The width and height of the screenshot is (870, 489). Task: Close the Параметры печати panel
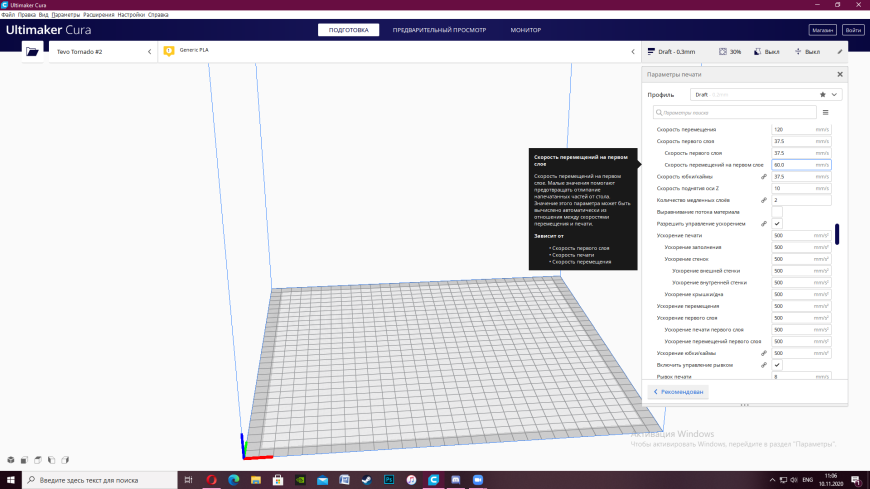point(839,74)
